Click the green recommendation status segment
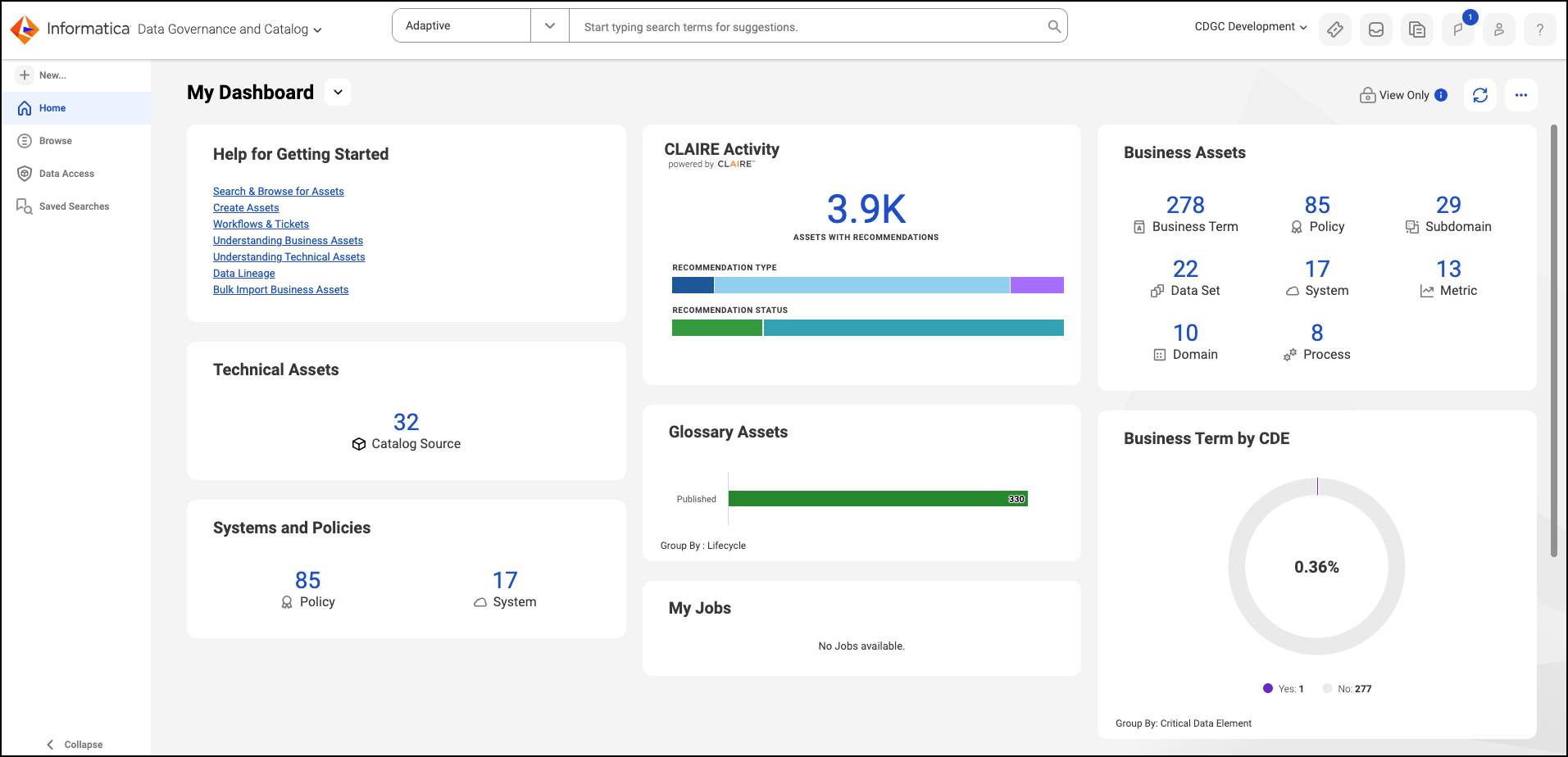This screenshot has width=1568, height=757. pyautogui.click(x=717, y=328)
